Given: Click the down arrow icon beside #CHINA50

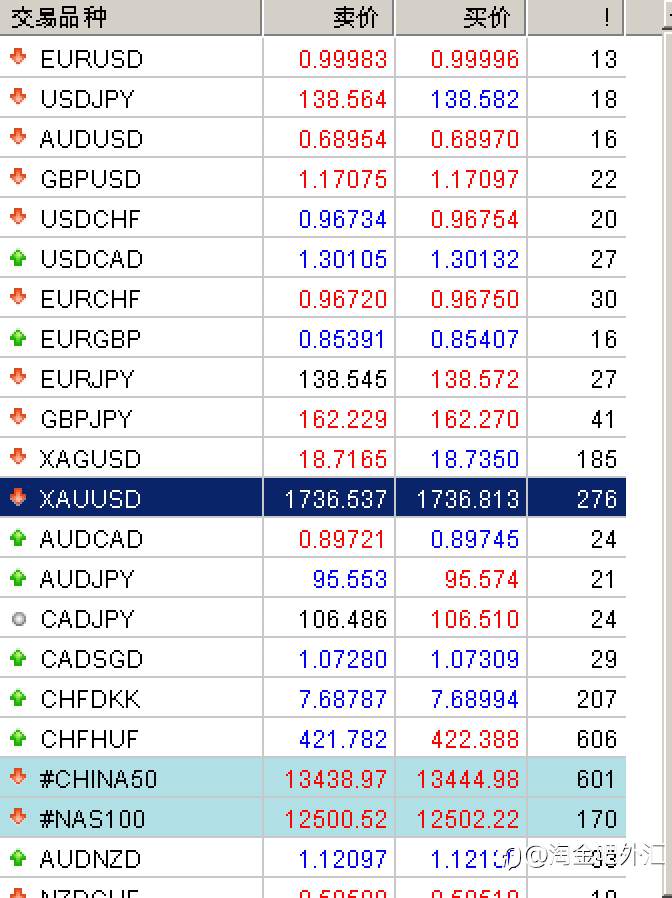Looking at the screenshot, I should [18, 777].
